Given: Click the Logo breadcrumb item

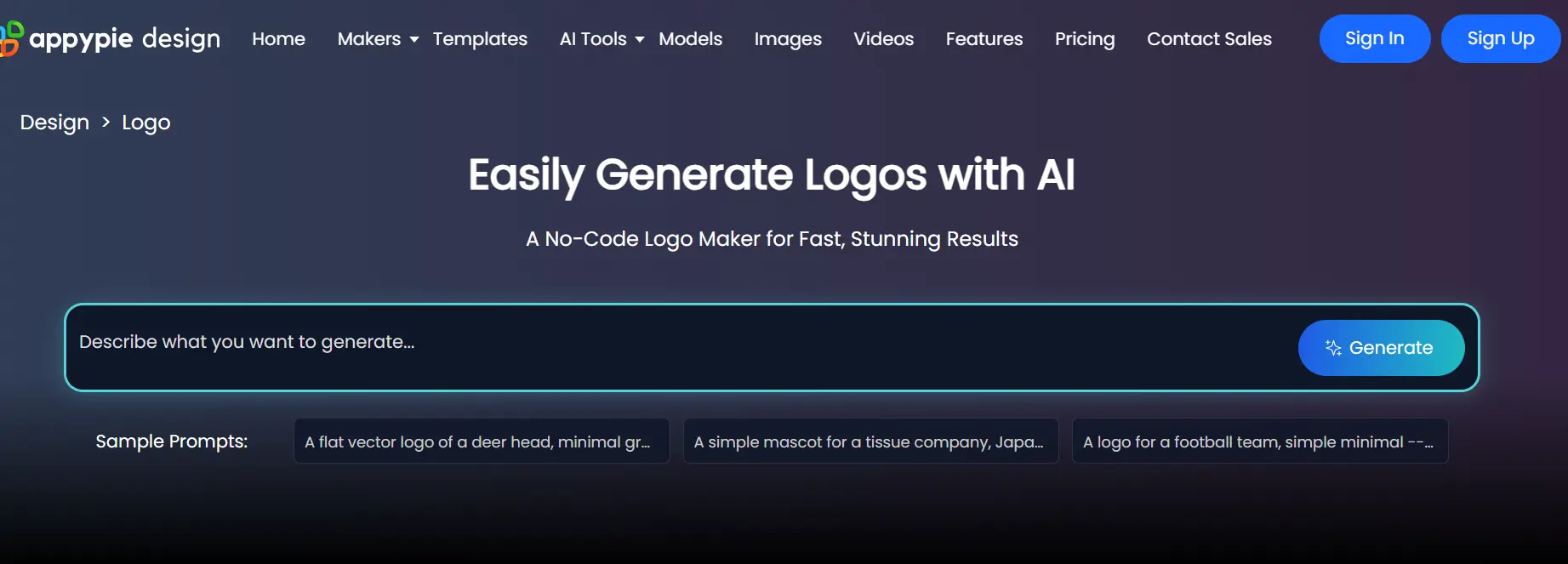Looking at the screenshot, I should point(145,122).
